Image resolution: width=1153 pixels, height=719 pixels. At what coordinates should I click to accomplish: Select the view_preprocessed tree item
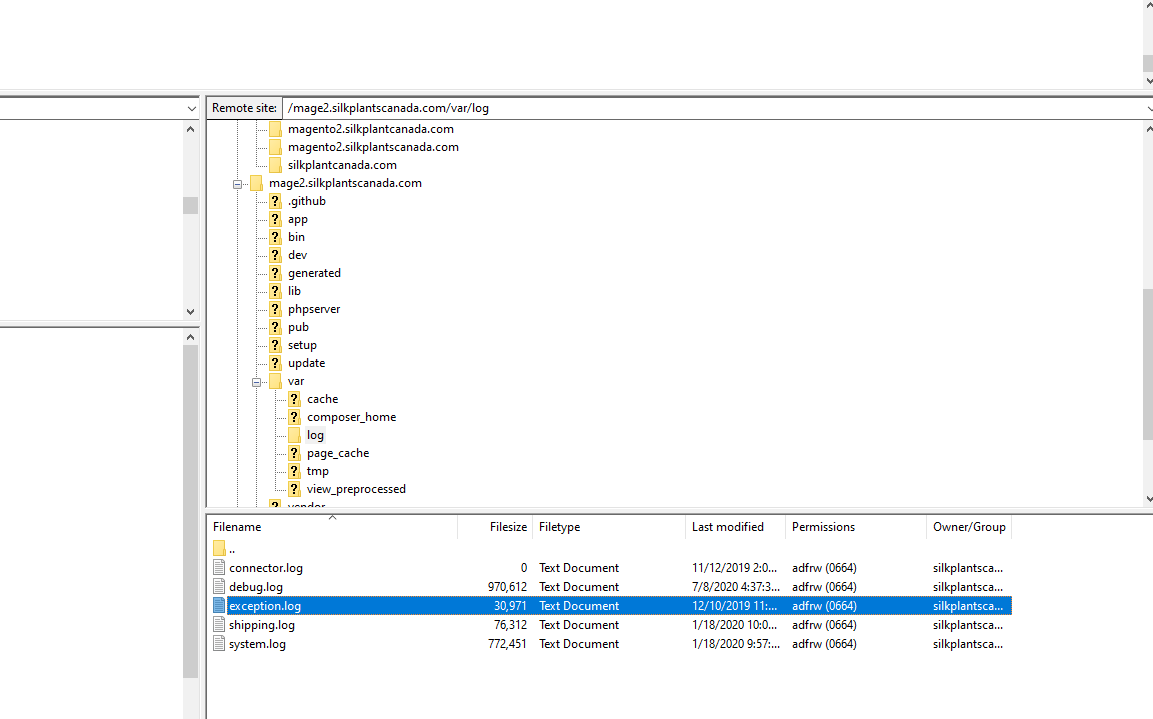click(355, 488)
